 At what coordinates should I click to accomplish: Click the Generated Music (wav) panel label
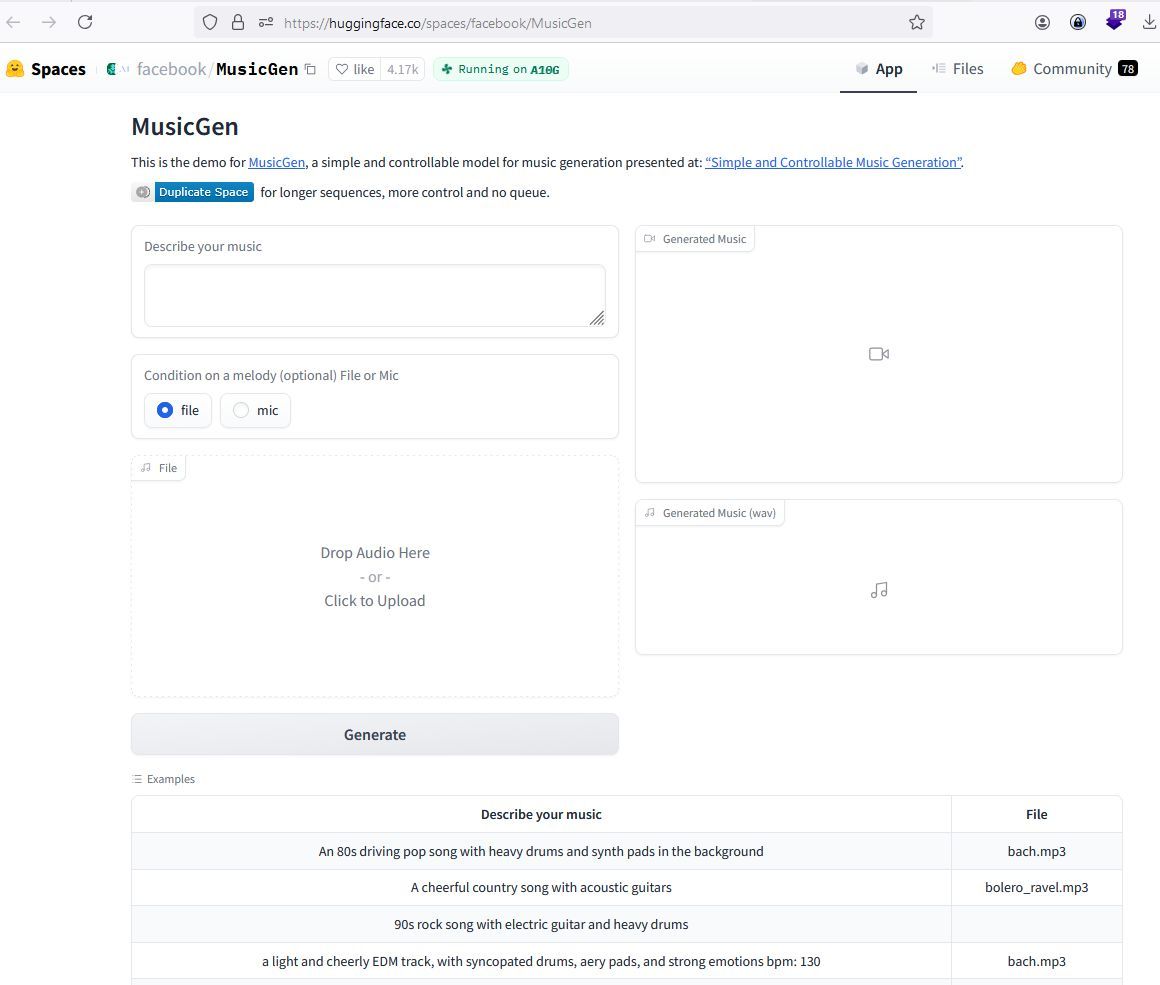click(x=710, y=513)
